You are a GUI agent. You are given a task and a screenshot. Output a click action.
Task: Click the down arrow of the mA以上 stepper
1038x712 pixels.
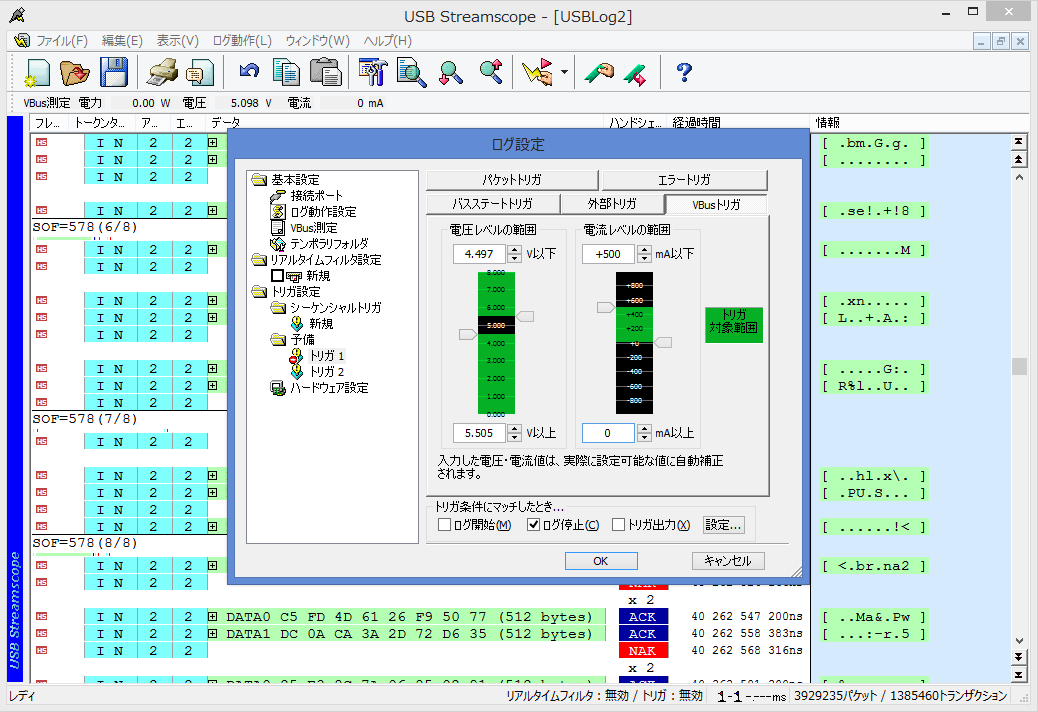[x=644, y=437]
